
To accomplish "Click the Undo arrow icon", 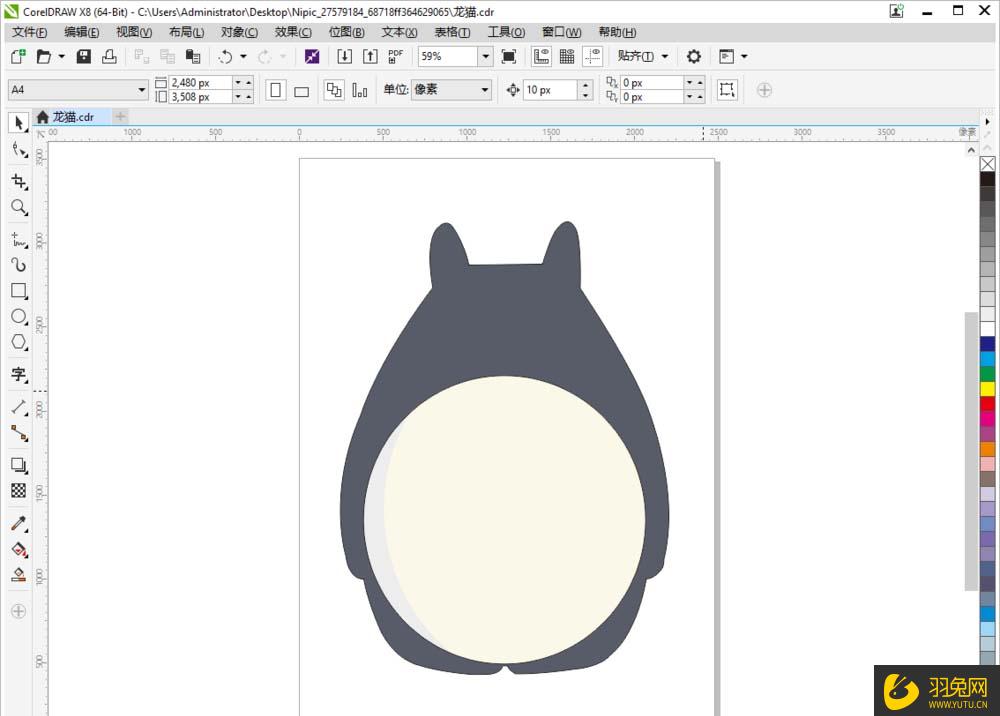I will (x=225, y=57).
